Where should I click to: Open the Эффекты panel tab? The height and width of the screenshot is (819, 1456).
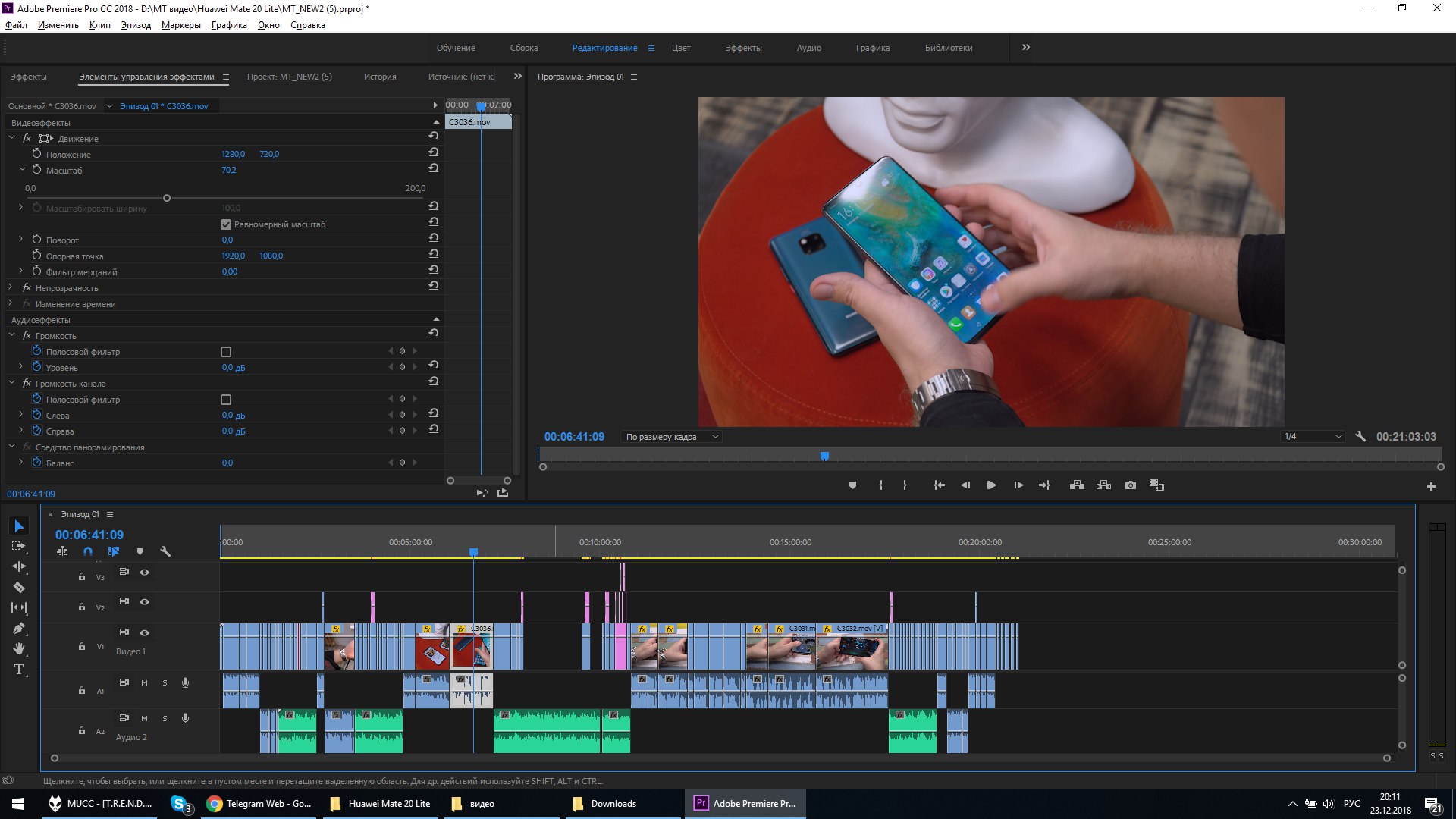pyautogui.click(x=29, y=77)
